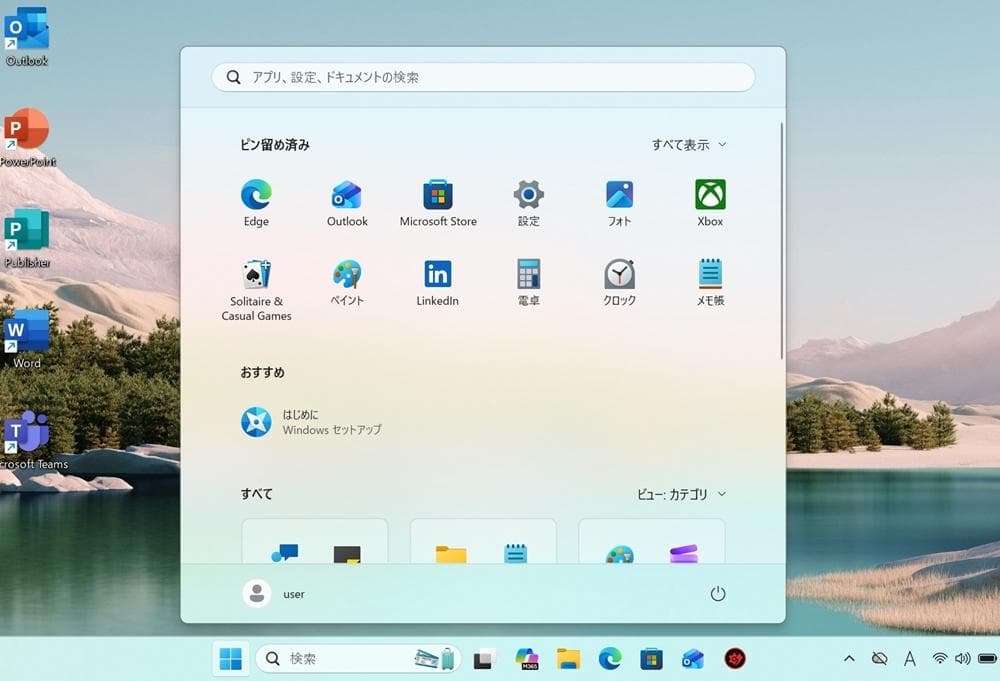1000x681 pixels.
Task: Launch ペイント (Paint)
Action: tap(347, 274)
